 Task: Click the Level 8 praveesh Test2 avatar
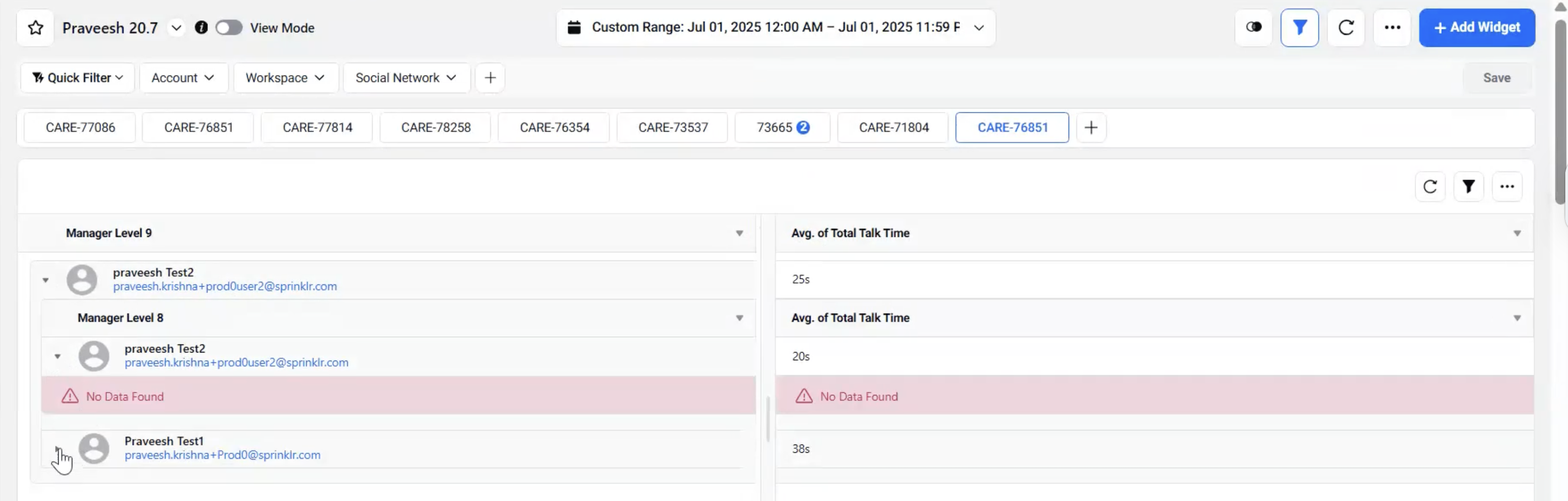(94, 356)
